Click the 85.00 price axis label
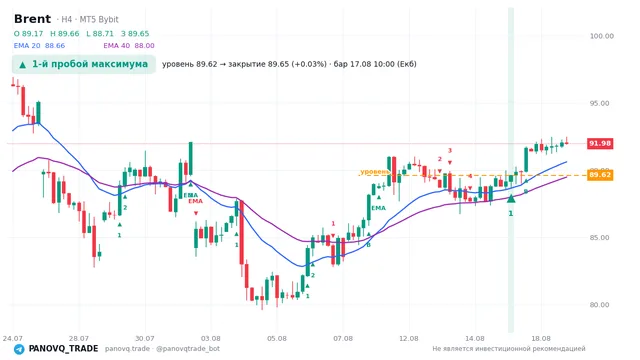This screenshot has height=360, width=640. click(x=599, y=238)
